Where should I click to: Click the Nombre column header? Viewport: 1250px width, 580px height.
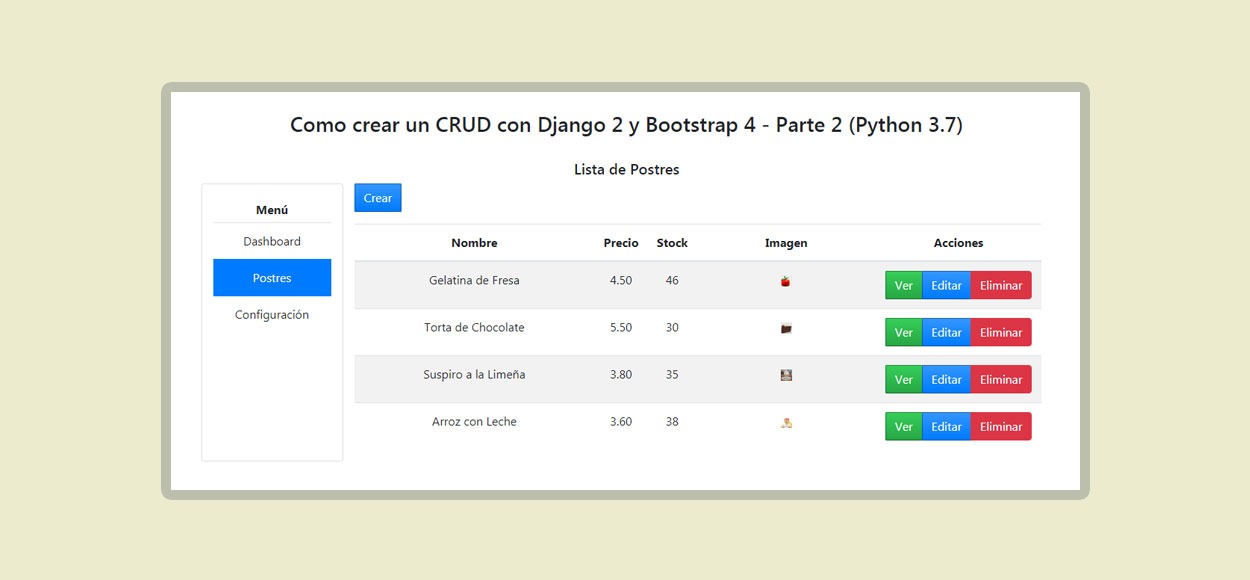tap(474, 243)
